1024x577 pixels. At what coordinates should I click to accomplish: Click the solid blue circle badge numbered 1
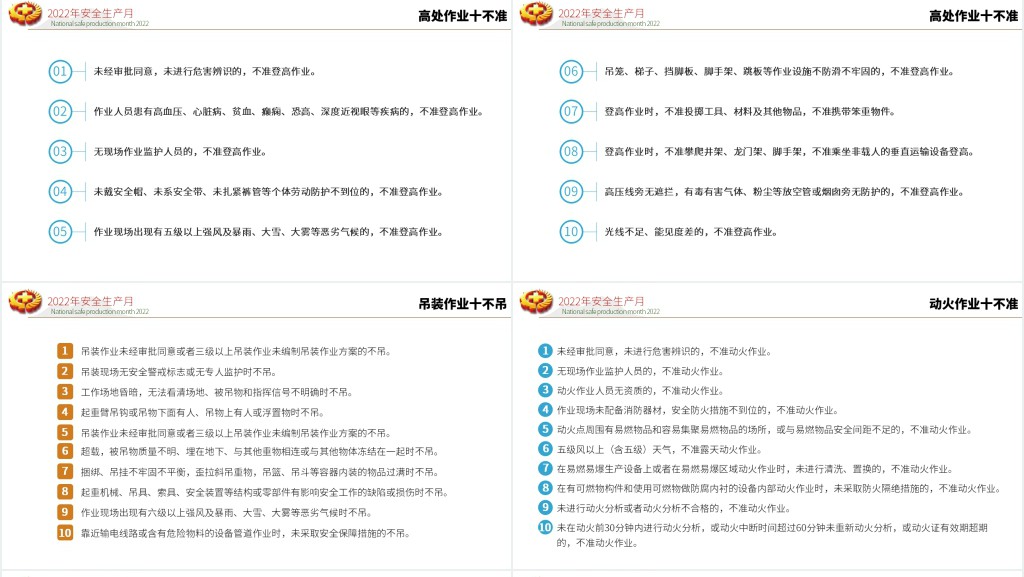[546, 351]
